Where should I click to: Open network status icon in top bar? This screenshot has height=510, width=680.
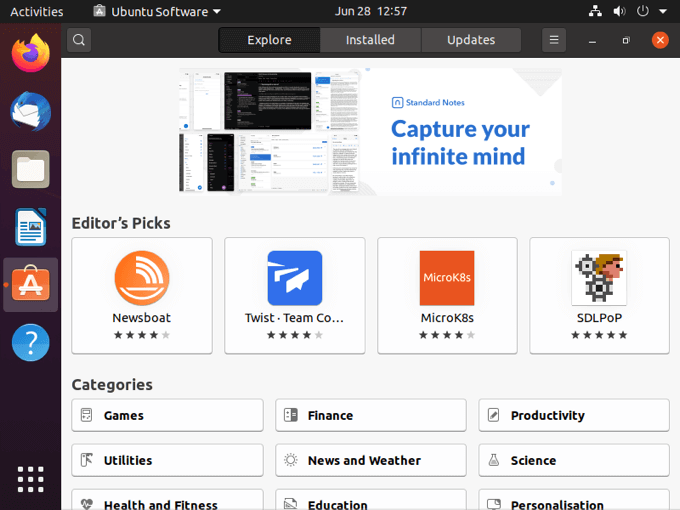click(595, 11)
